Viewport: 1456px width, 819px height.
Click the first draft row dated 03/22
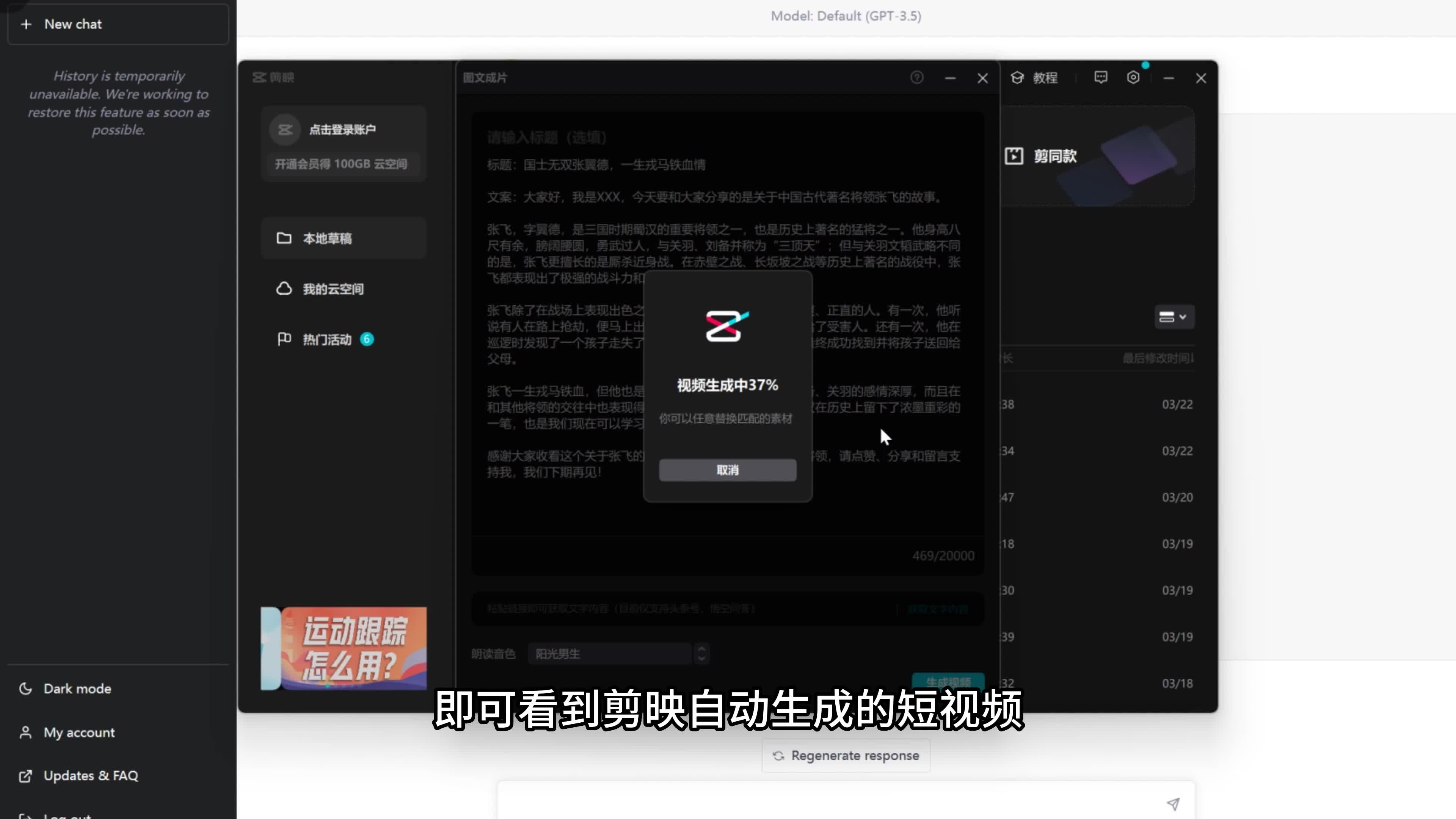point(1098,405)
